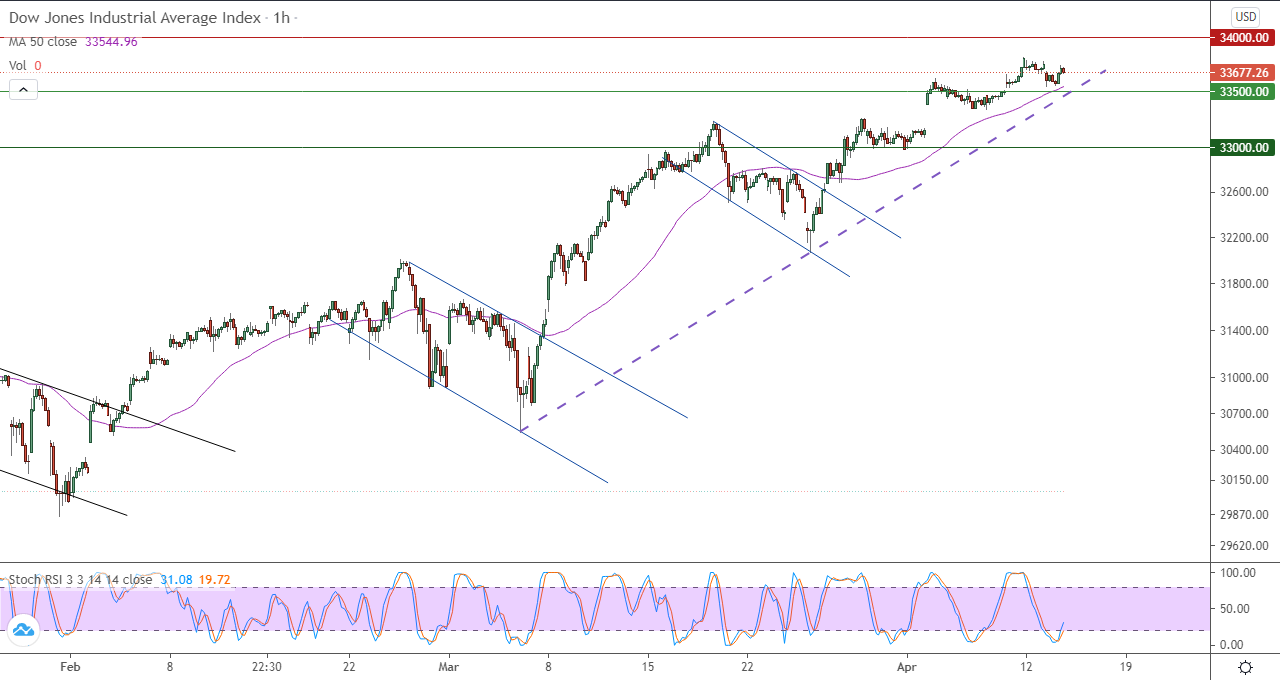This screenshot has height=680, width=1280.
Task: Select the 34000.00 price line label
Action: [1244, 38]
